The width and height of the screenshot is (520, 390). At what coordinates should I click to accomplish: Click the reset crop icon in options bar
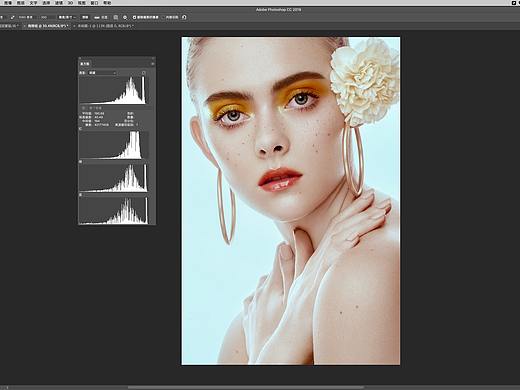tap(184, 17)
